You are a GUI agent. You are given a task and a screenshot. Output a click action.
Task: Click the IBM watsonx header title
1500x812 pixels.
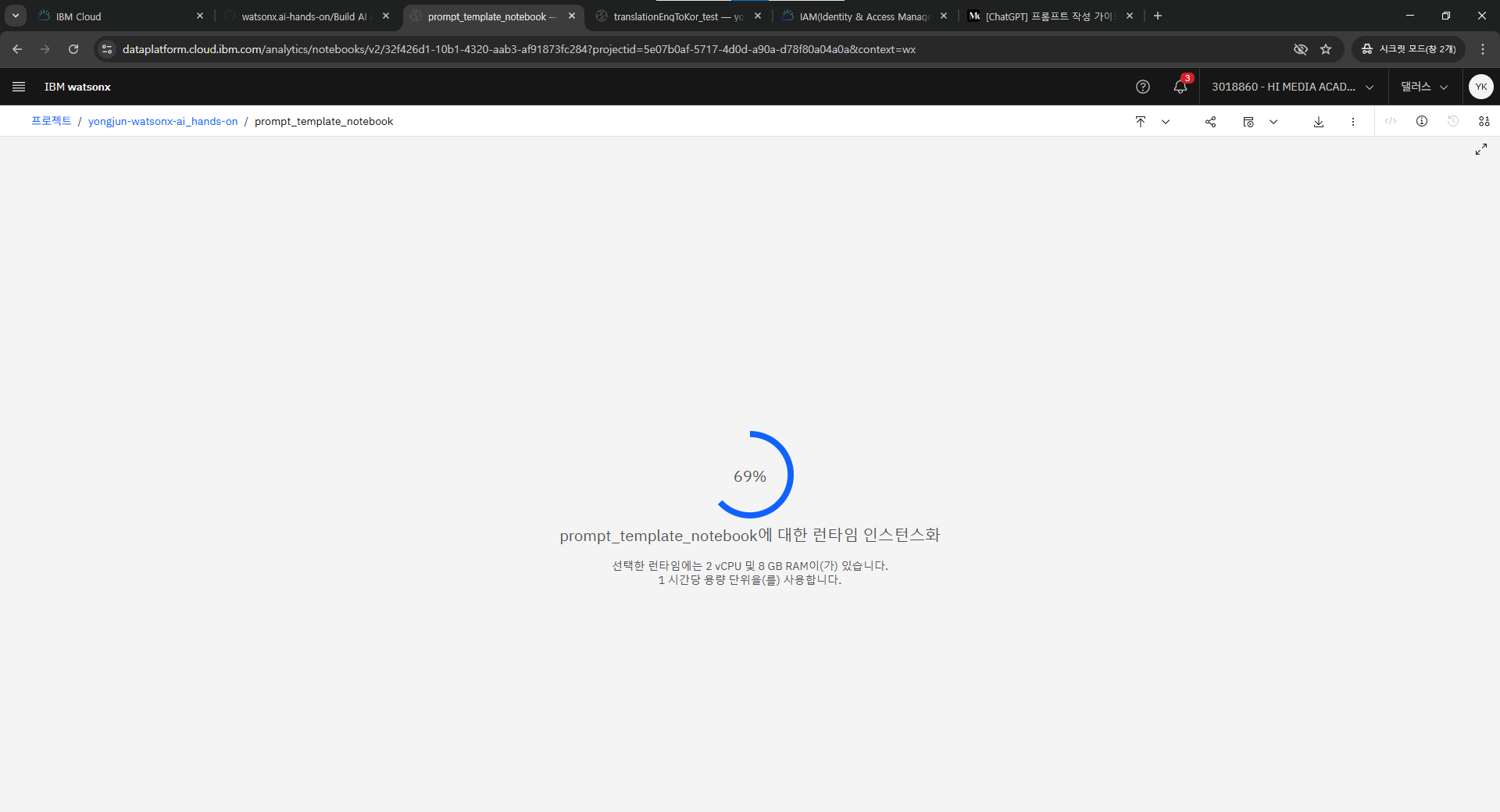click(x=77, y=87)
